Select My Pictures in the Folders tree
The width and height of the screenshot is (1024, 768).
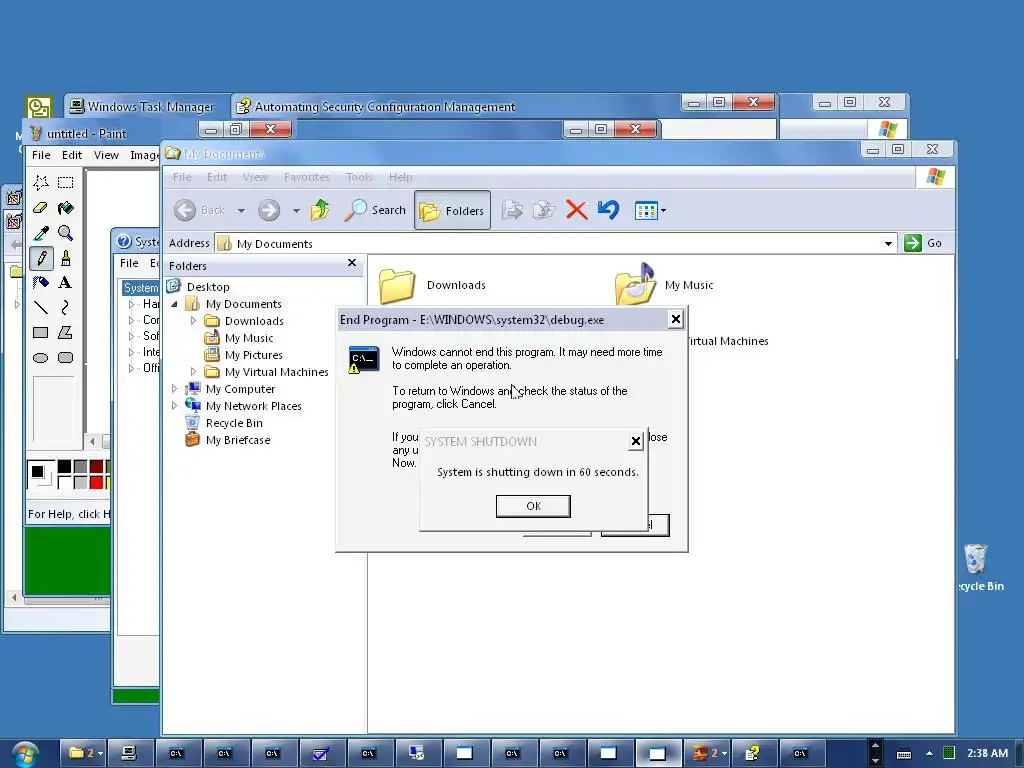click(x=253, y=355)
